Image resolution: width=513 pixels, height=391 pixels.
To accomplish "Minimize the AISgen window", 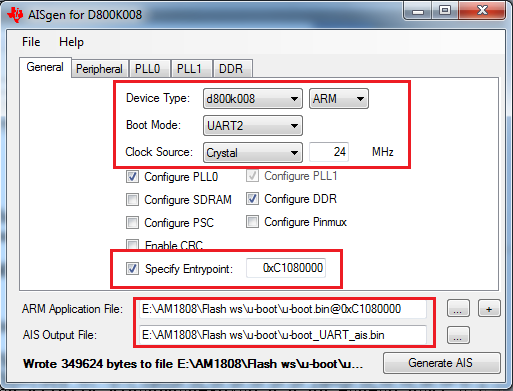I will pos(418,11).
